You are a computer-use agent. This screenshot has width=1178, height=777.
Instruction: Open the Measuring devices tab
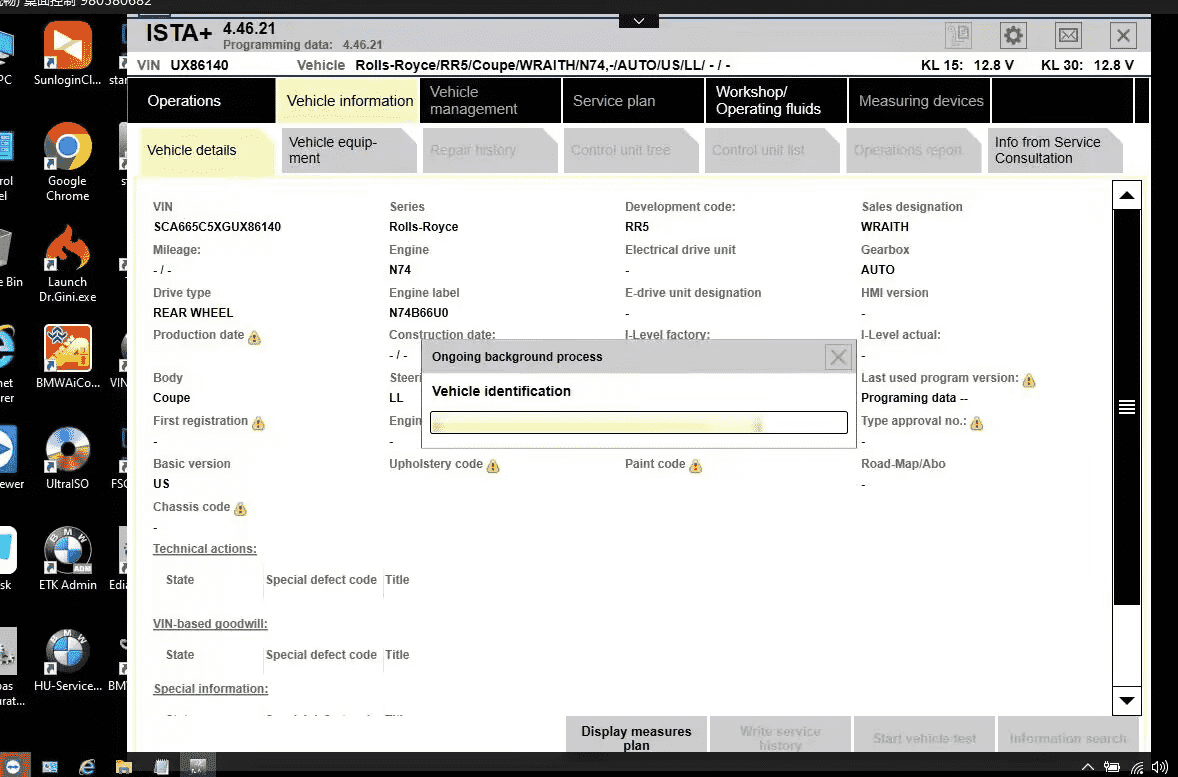click(920, 101)
